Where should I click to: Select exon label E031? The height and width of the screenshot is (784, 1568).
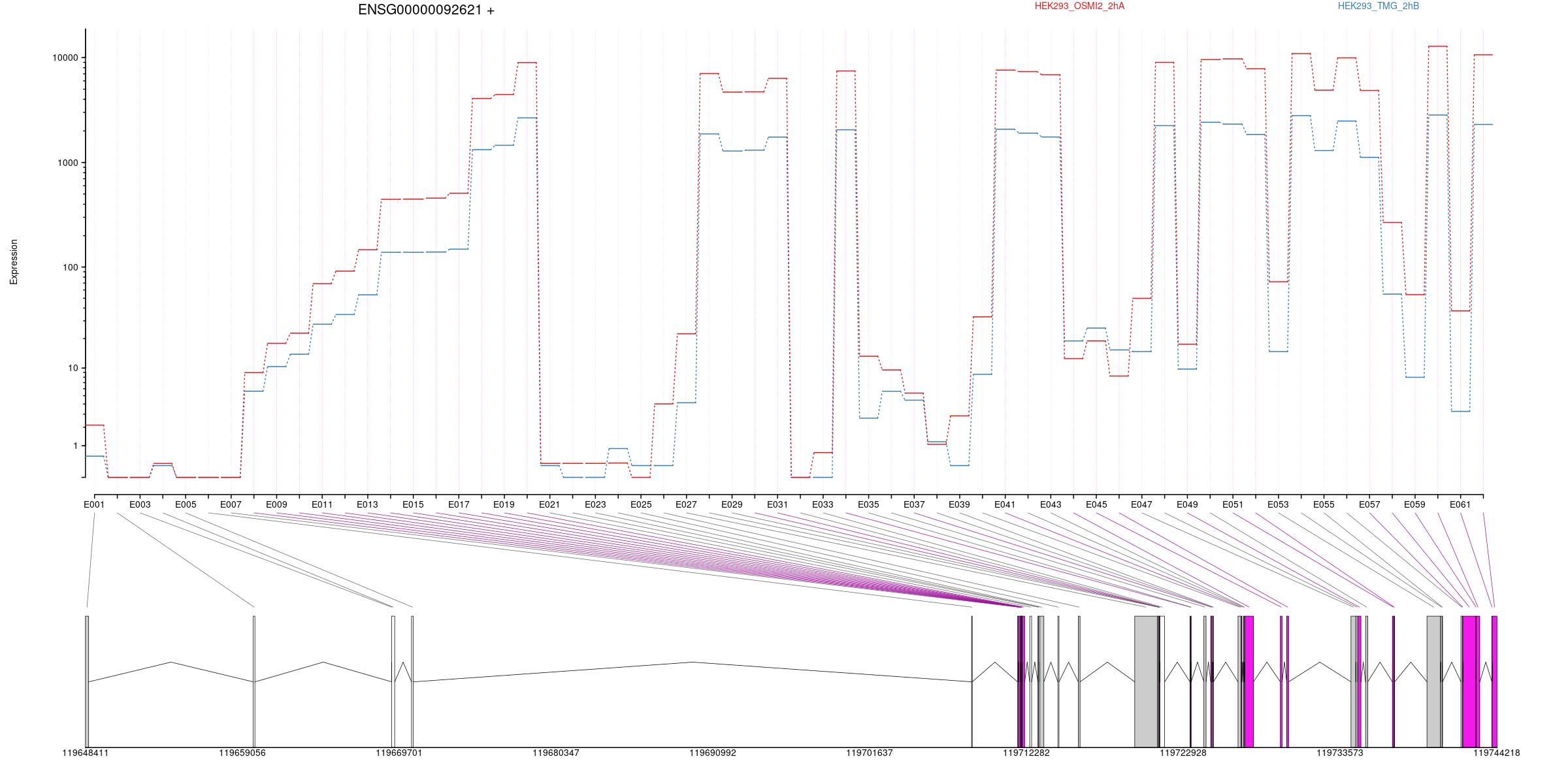(x=777, y=505)
